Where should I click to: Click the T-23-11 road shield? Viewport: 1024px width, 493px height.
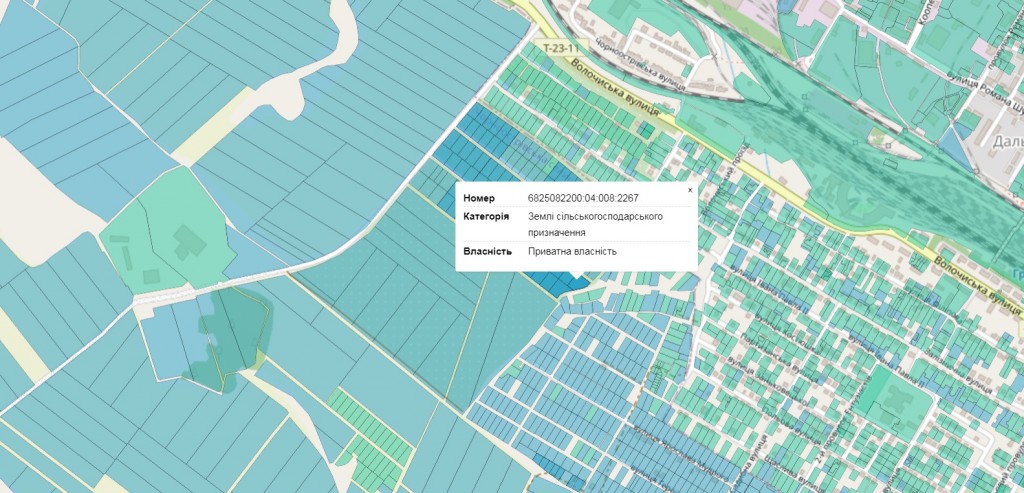[x=561, y=47]
